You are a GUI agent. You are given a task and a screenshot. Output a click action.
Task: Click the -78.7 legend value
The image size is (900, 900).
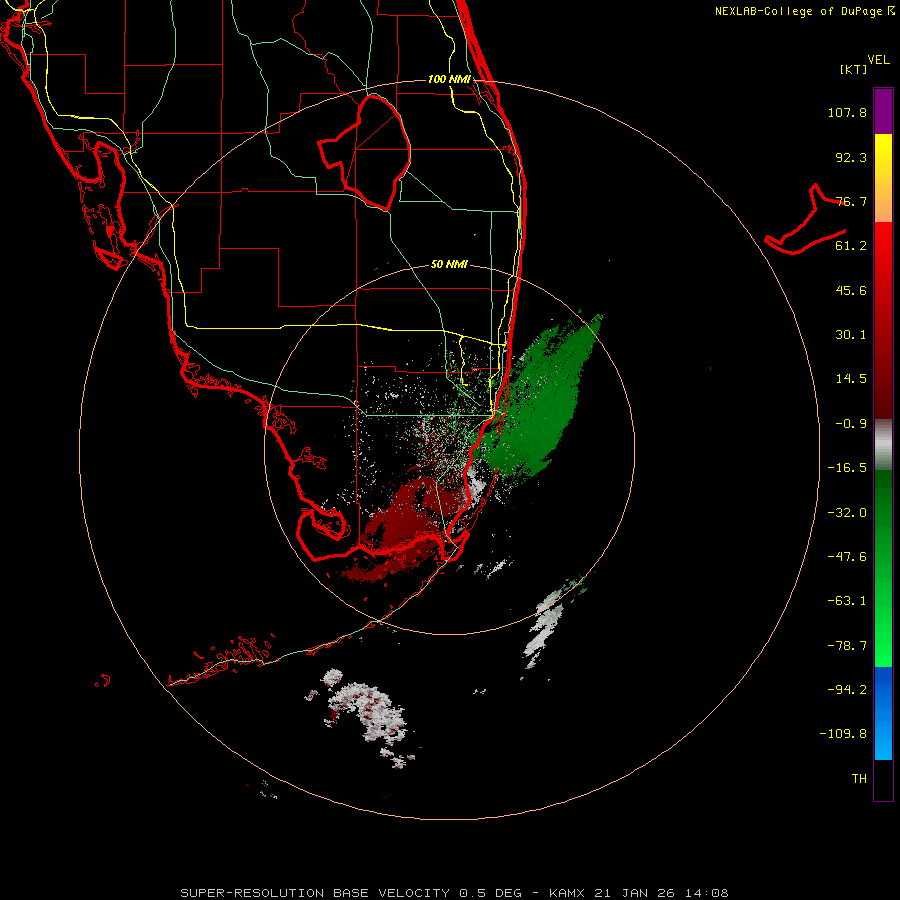point(847,646)
